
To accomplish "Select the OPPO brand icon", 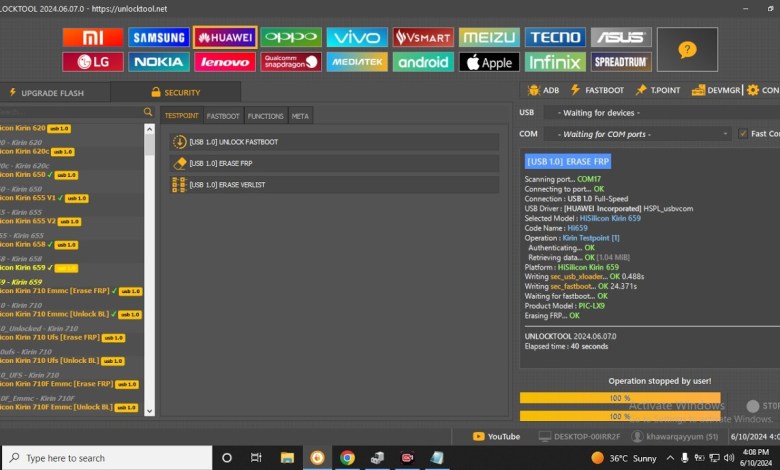I will point(291,37).
